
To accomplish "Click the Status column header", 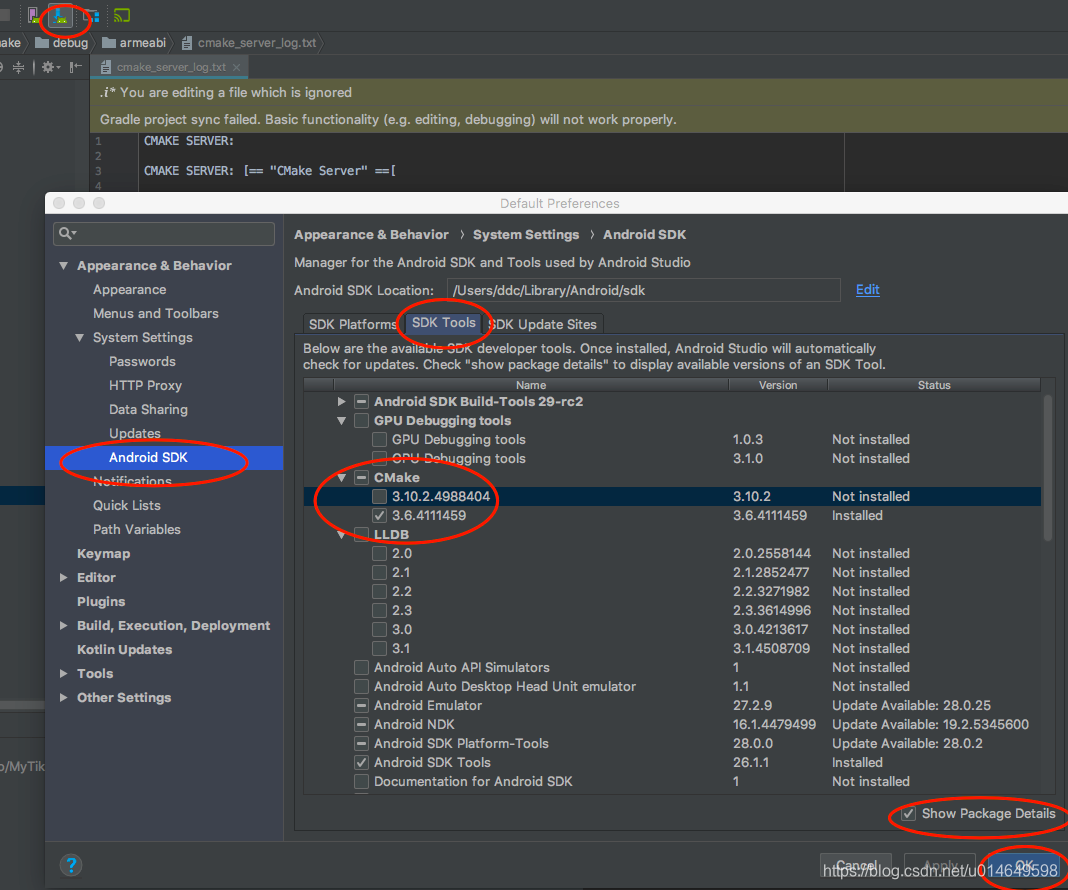I will 934,385.
